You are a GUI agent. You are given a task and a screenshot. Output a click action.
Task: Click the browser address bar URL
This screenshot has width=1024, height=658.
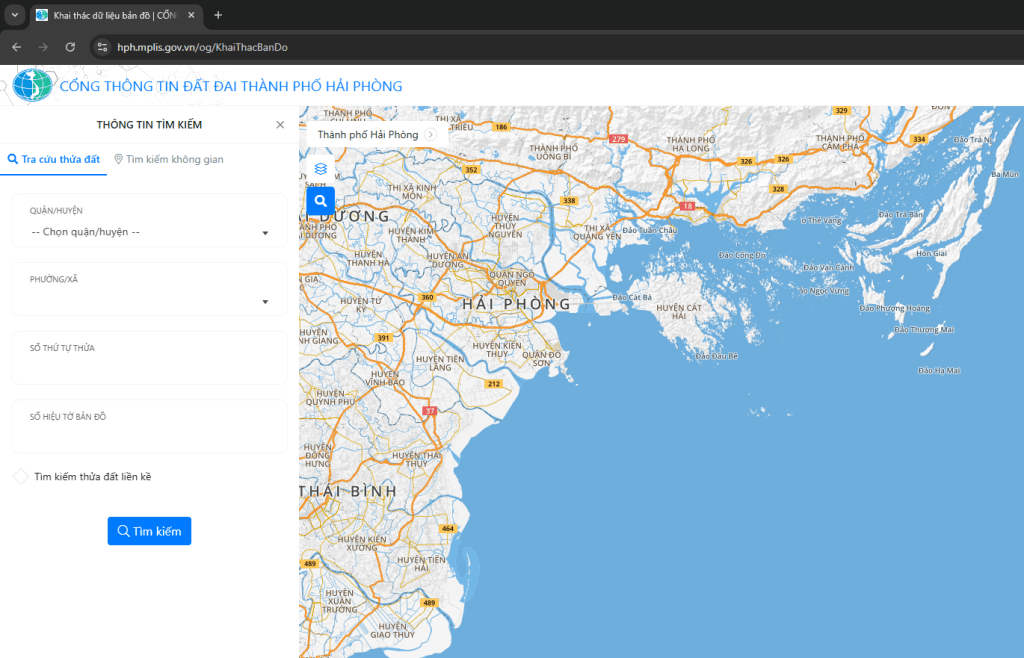[x=202, y=47]
